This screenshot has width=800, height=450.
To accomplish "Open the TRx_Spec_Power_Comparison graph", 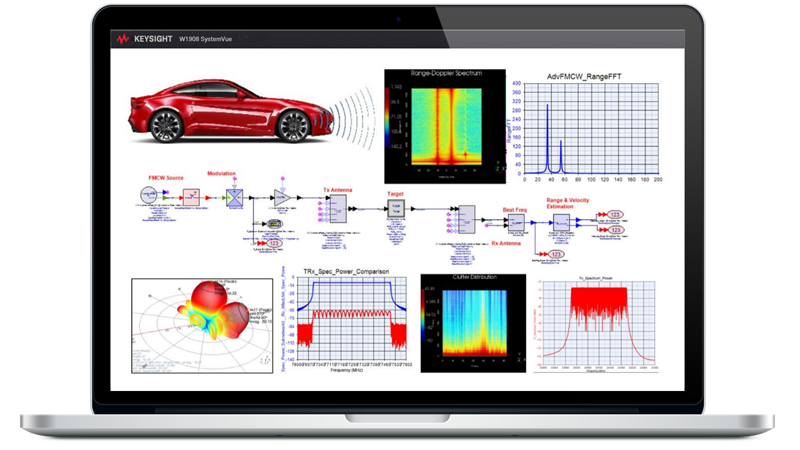I will [346, 318].
